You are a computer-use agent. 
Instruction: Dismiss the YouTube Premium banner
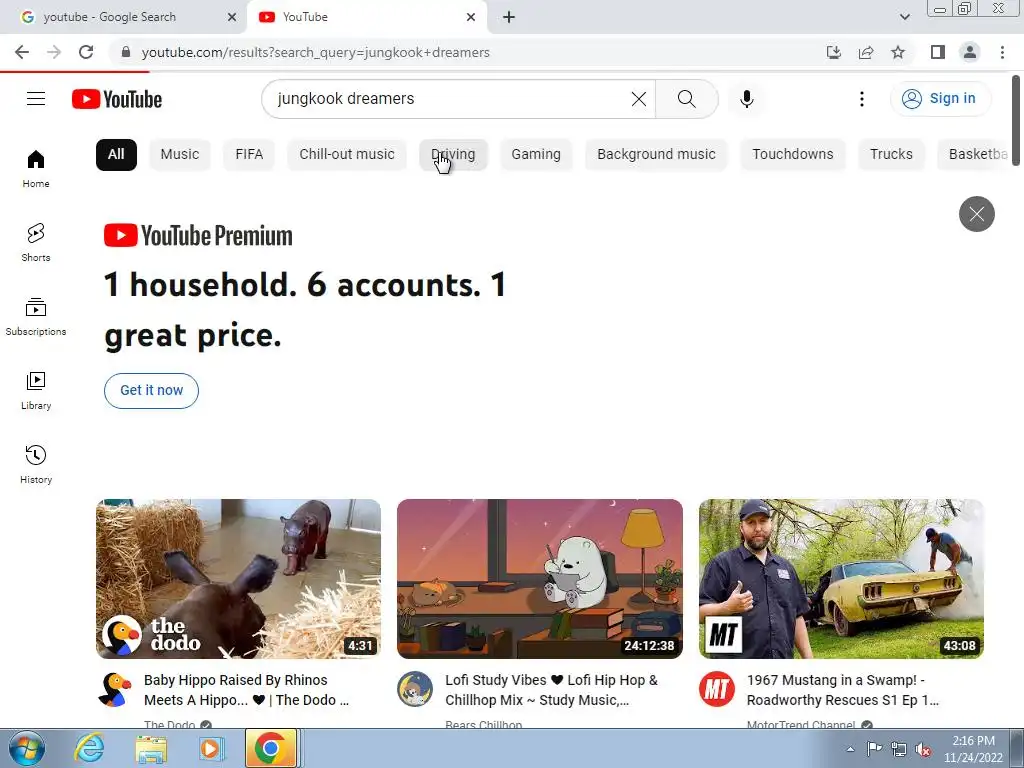pos(976,214)
